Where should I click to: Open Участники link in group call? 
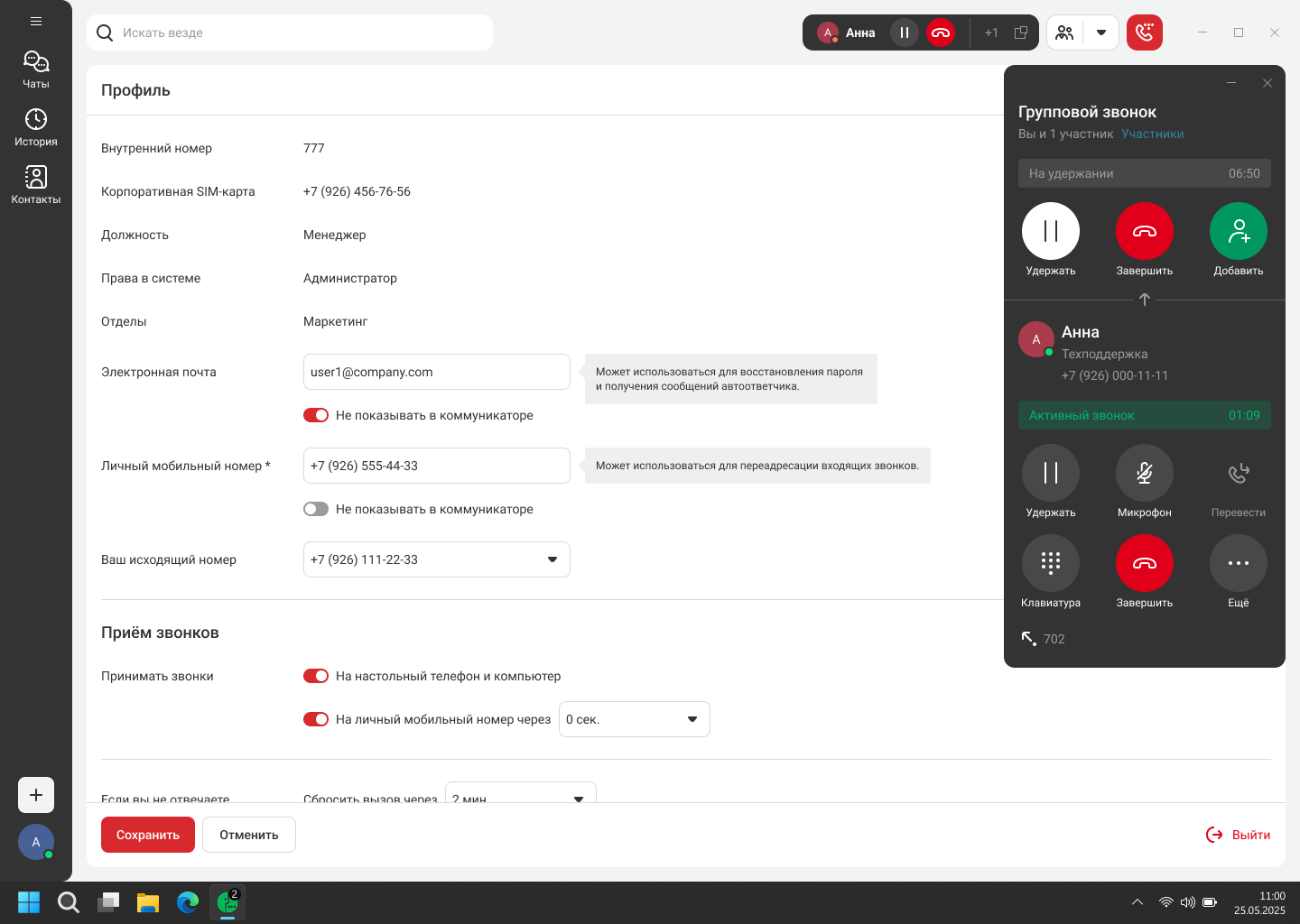point(1152,134)
